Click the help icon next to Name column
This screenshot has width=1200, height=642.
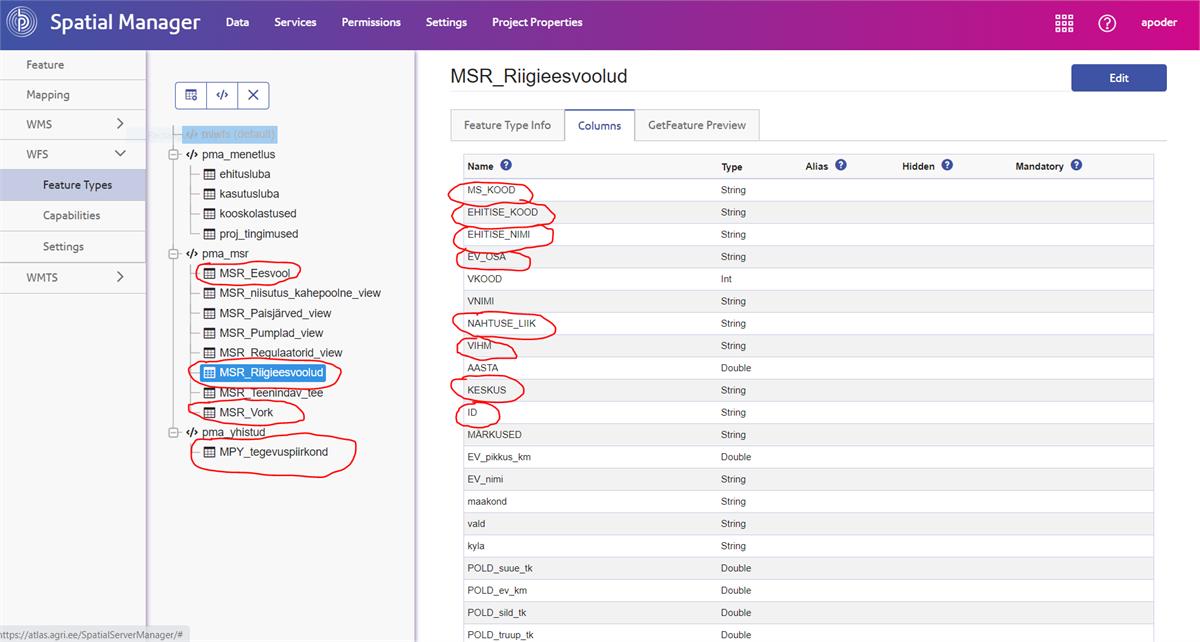506,165
